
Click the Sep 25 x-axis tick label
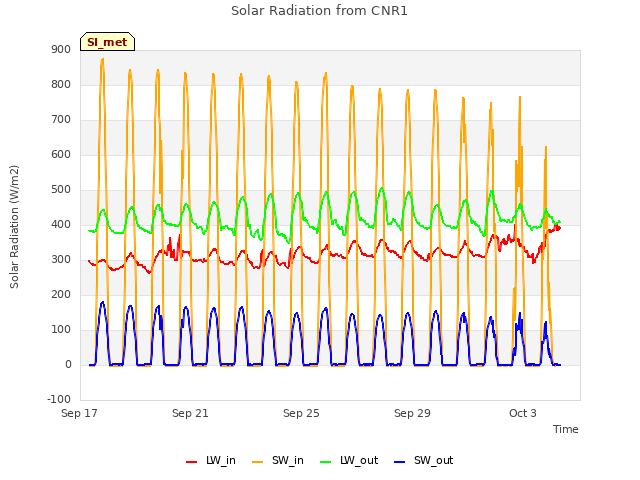[x=301, y=413]
